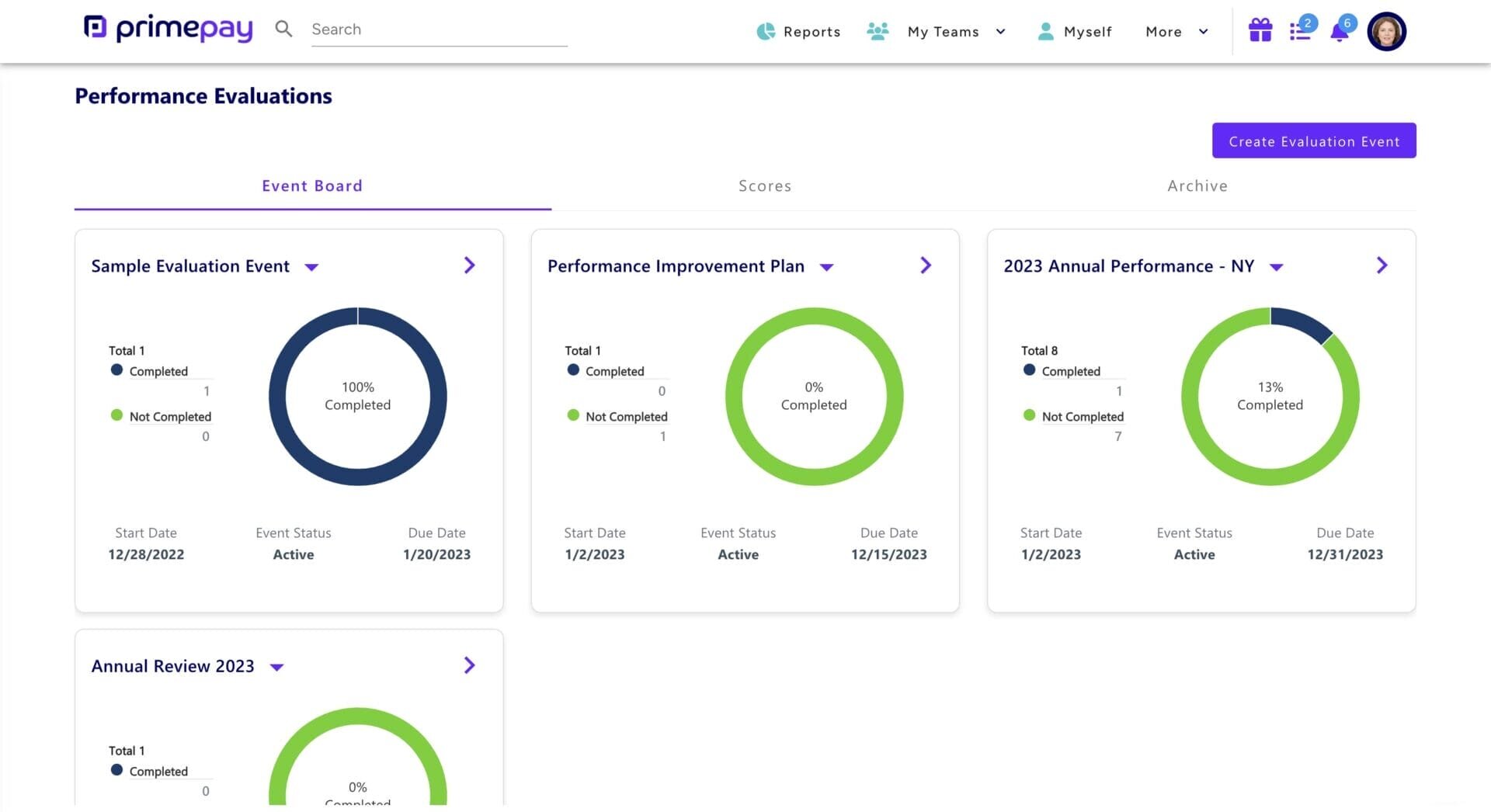Click Create Evaluation Event button
The image size is (1491, 812).
(1314, 141)
